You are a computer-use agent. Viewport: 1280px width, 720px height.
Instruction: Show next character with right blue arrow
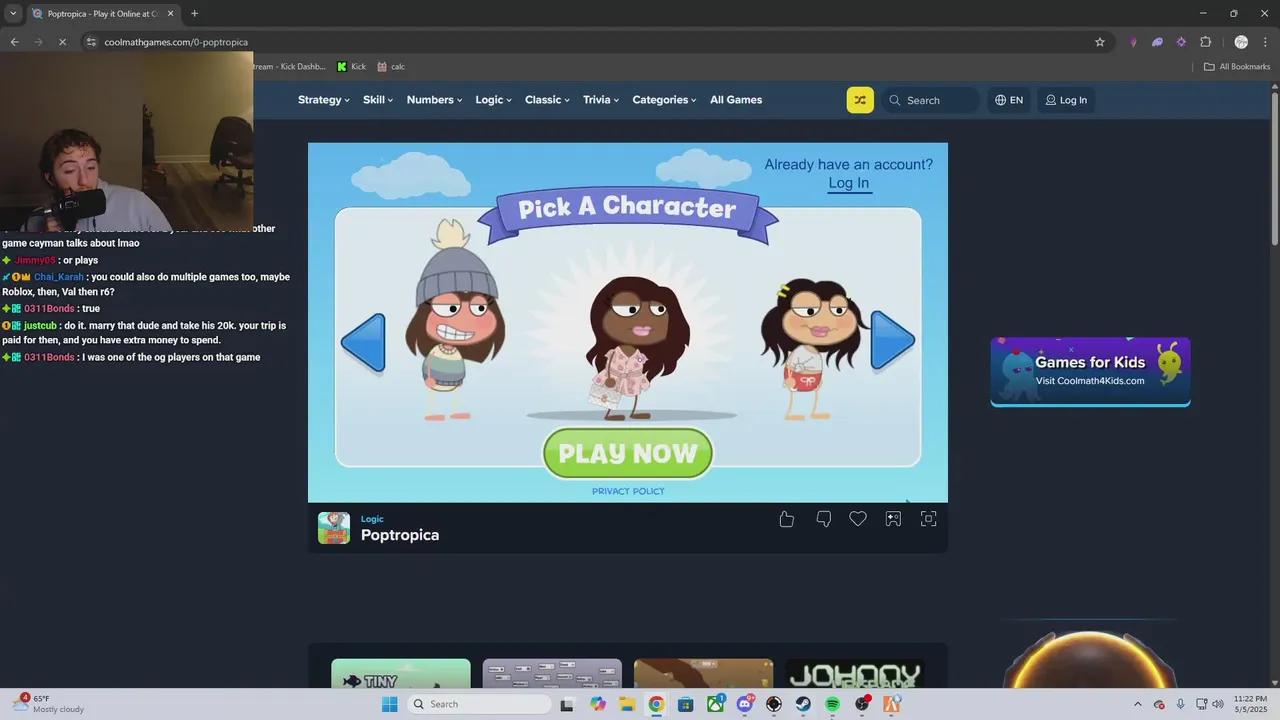coord(892,340)
